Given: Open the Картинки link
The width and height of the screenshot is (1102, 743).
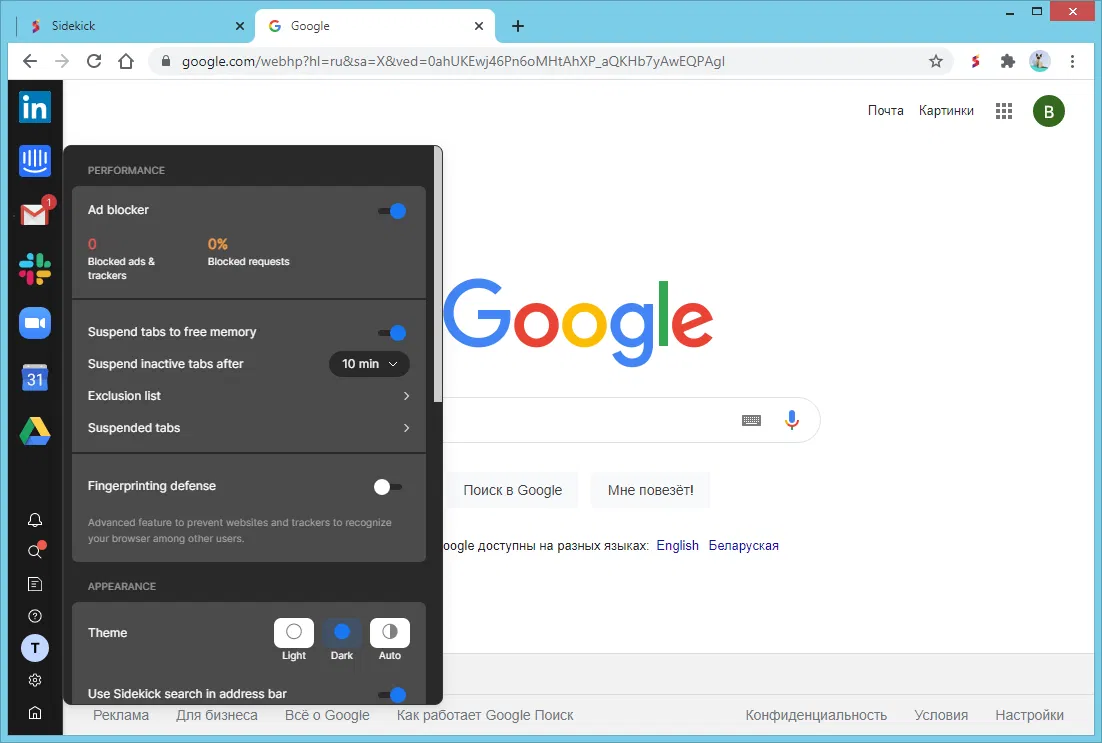Looking at the screenshot, I should (x=946, y=110).
